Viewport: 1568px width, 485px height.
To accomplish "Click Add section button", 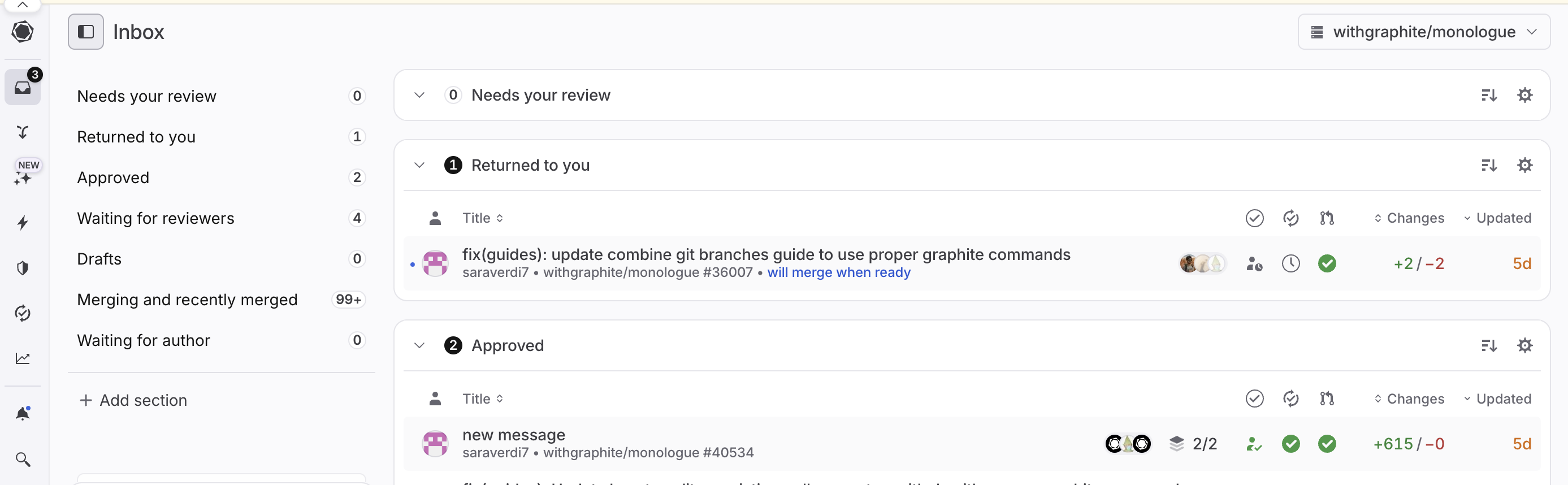I will (133, 400).
